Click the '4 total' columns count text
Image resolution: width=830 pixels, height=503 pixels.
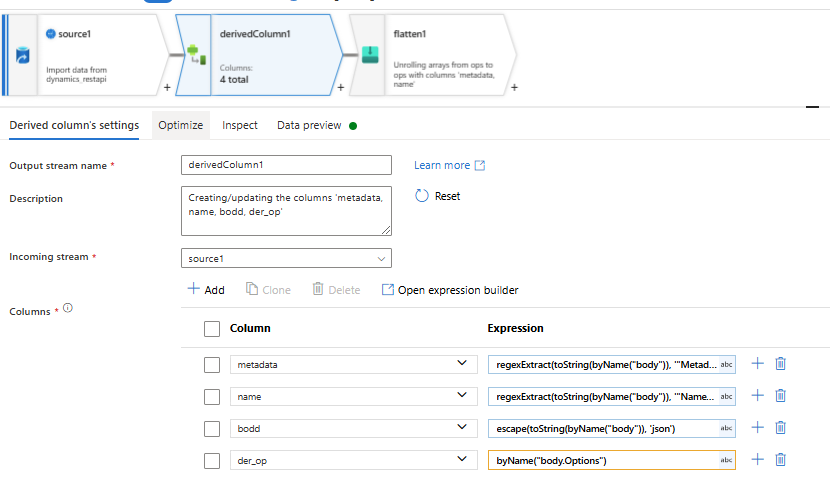[x=234, y=79]
